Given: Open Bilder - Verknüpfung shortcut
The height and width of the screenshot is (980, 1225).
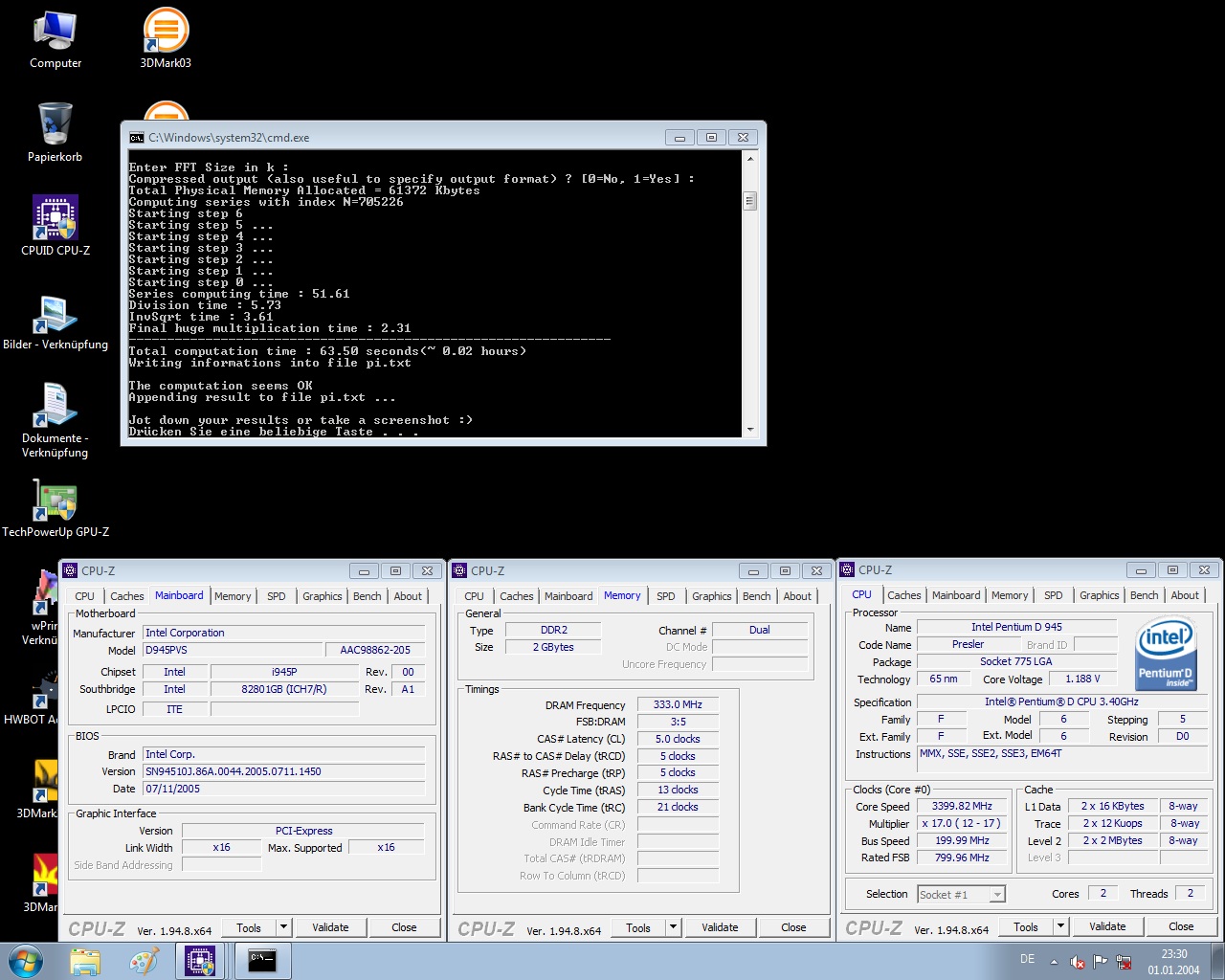Looking at the screenshot, I should coord(56,322).
